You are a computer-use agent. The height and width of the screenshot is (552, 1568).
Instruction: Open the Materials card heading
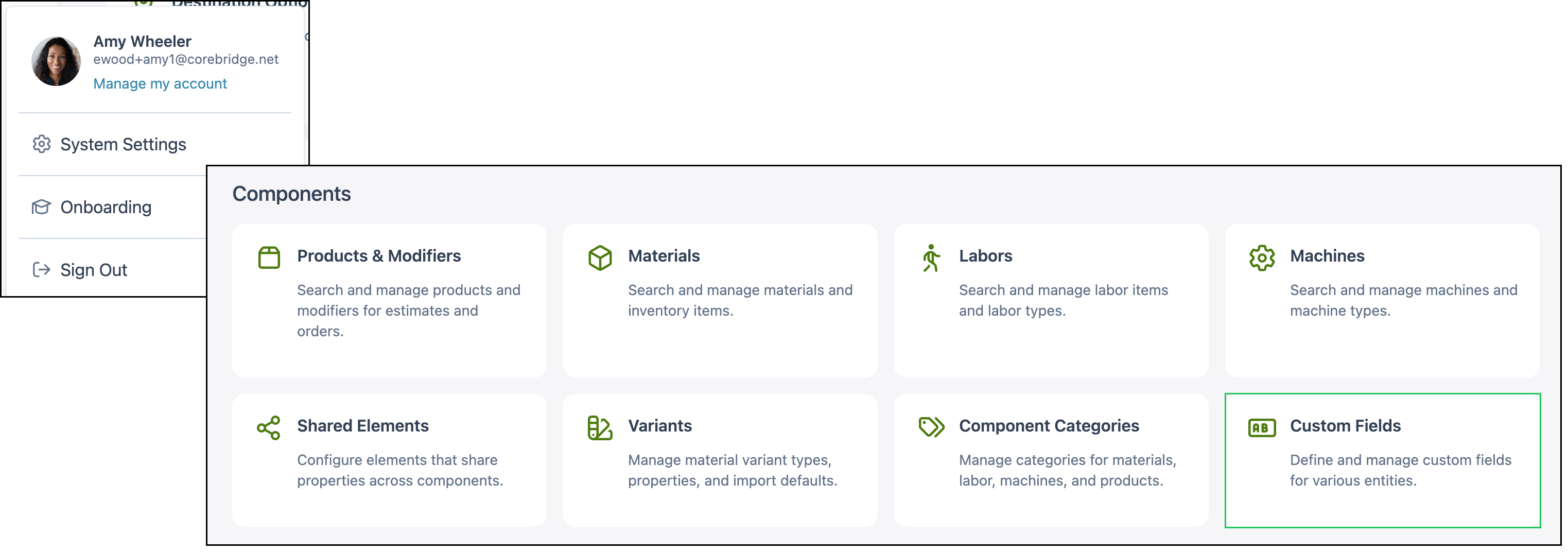[664, 255]
